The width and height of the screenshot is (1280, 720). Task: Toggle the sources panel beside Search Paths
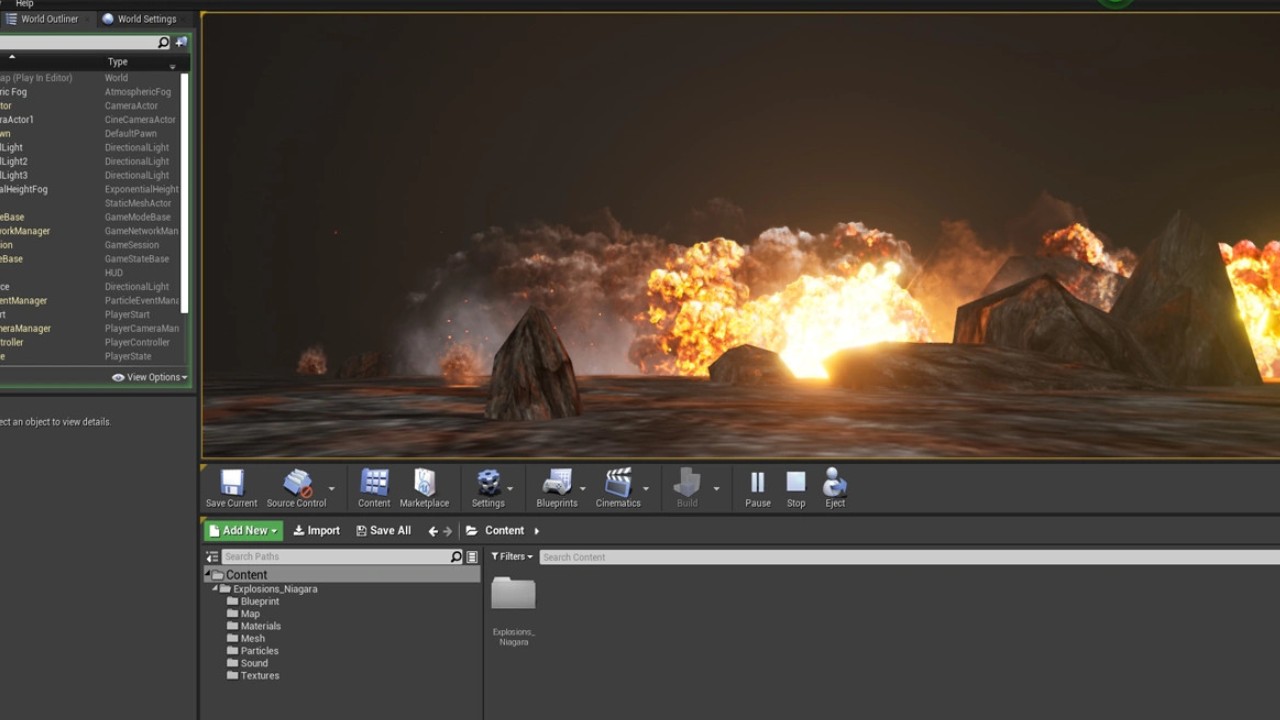point(212,557)
